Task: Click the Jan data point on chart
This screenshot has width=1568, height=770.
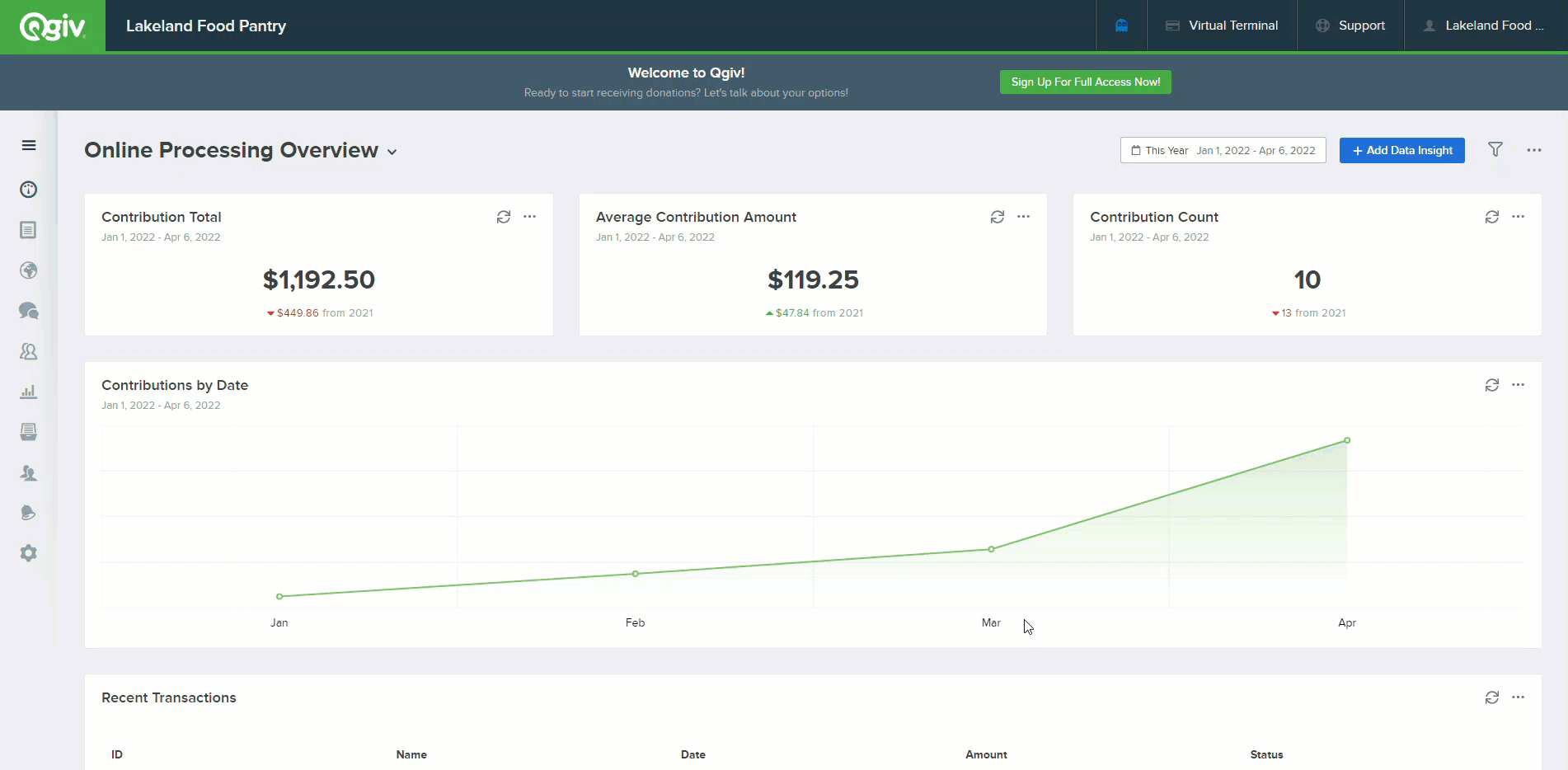Action: (x=279, y=596)
